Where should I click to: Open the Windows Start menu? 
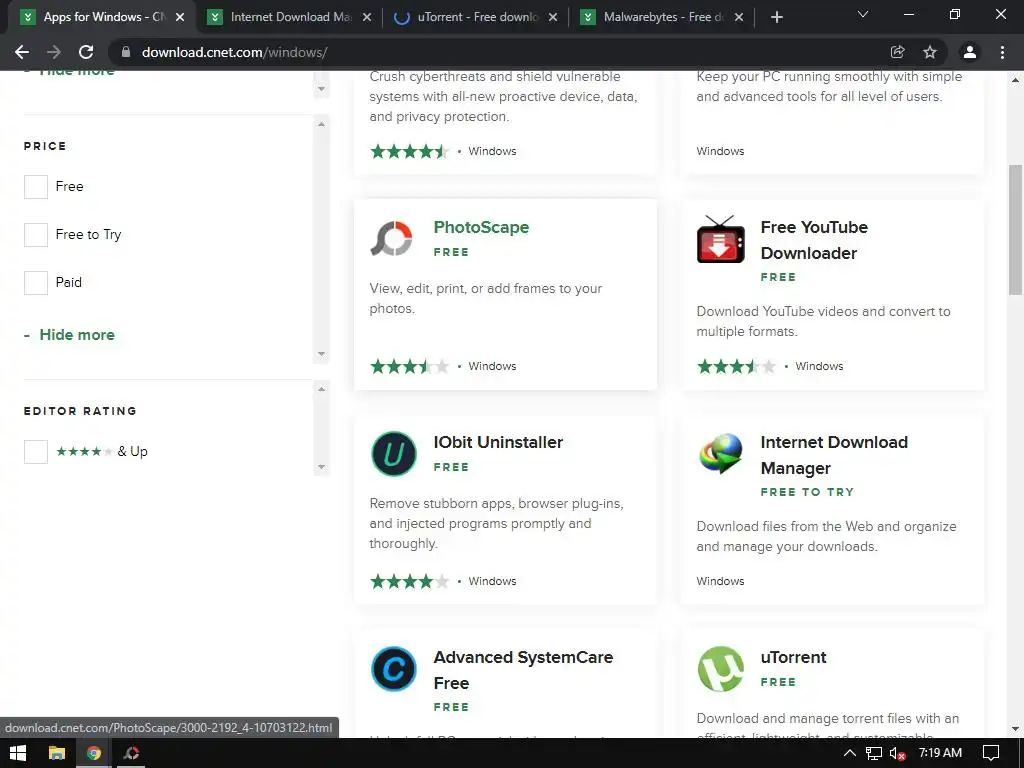tap(18, 753)
